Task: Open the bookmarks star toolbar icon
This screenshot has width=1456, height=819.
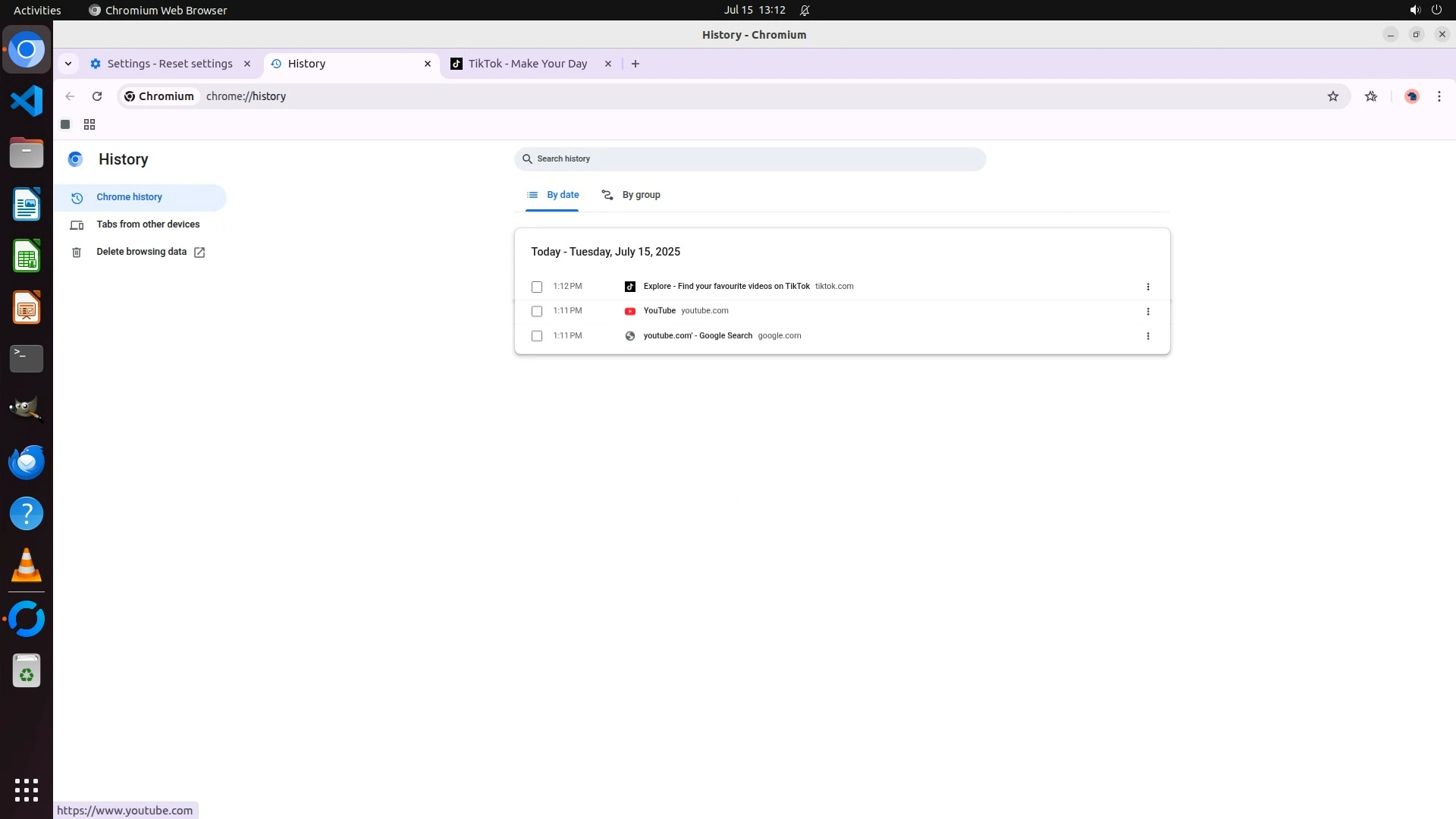Action: (x=1371, y=96)
